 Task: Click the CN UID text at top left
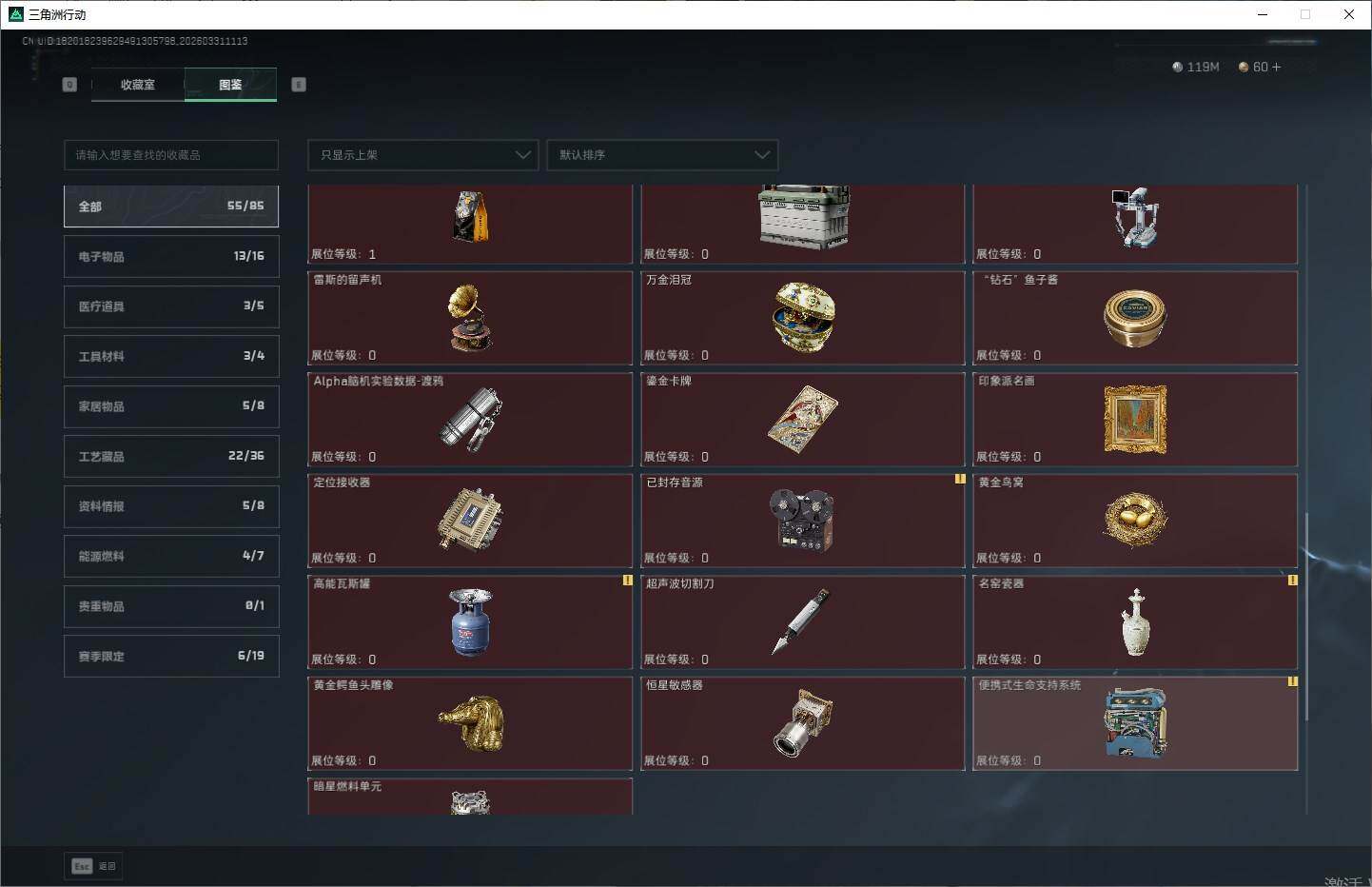(x=135, y=41)
